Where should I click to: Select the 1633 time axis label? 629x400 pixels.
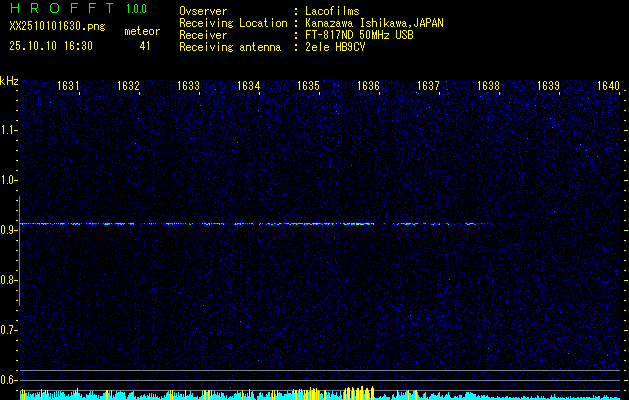point(189,86)
